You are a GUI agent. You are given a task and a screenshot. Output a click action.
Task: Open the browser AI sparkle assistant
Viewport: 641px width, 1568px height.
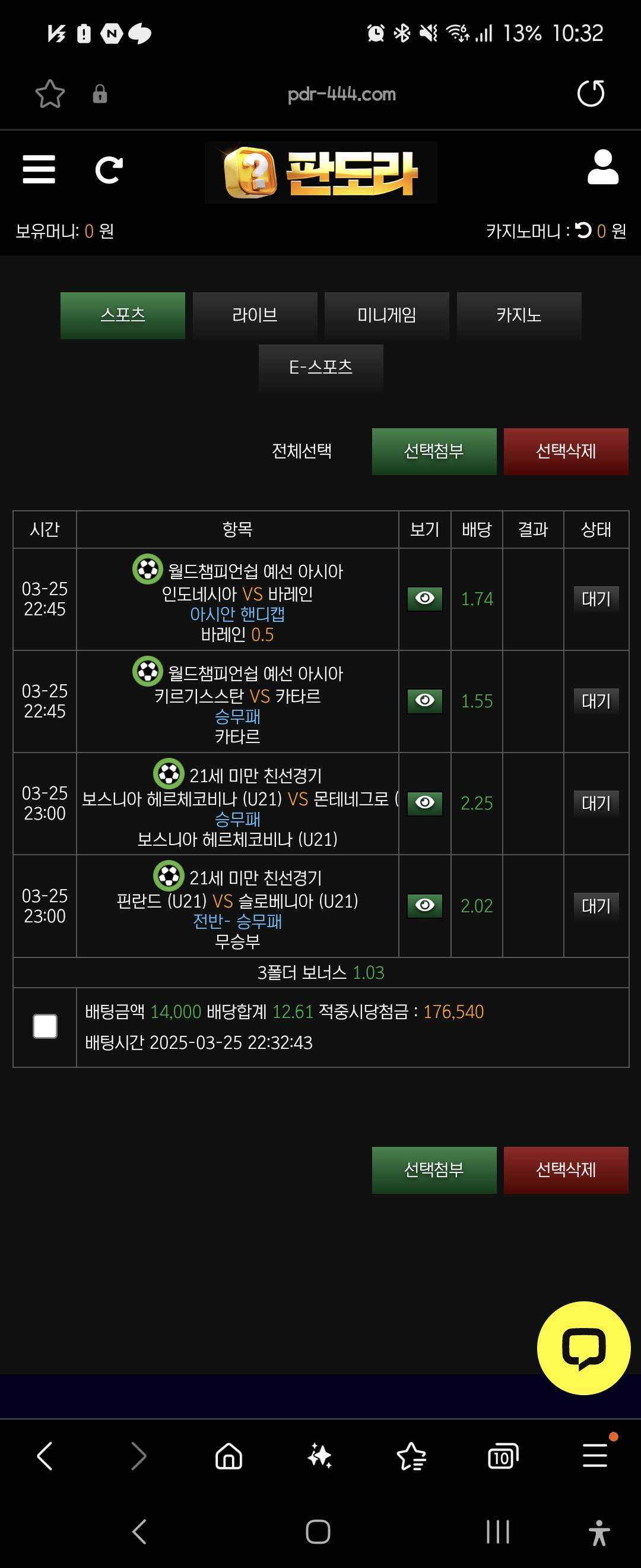319,1456
